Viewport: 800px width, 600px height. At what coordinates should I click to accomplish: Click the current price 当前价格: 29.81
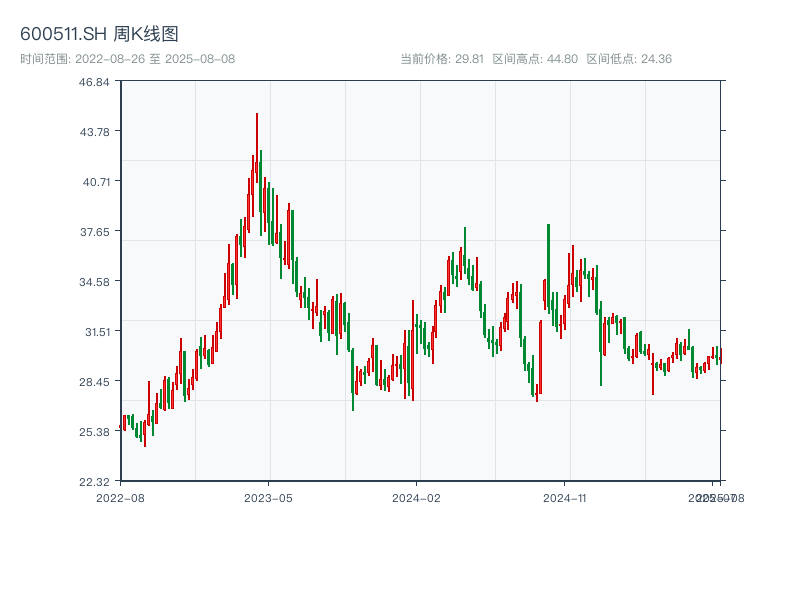(x=442, y=59)
